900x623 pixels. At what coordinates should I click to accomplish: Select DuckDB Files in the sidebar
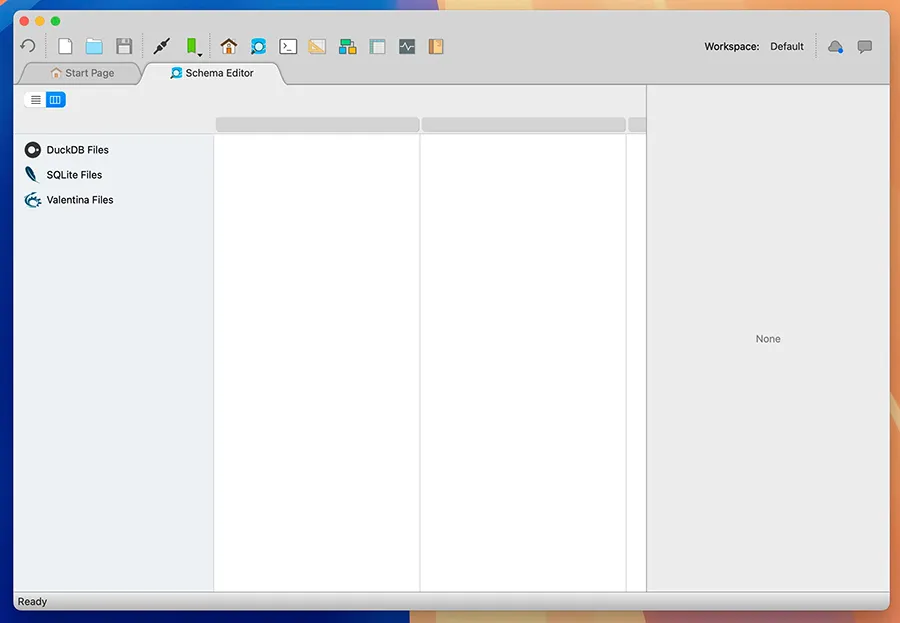[x=77, y=150]
